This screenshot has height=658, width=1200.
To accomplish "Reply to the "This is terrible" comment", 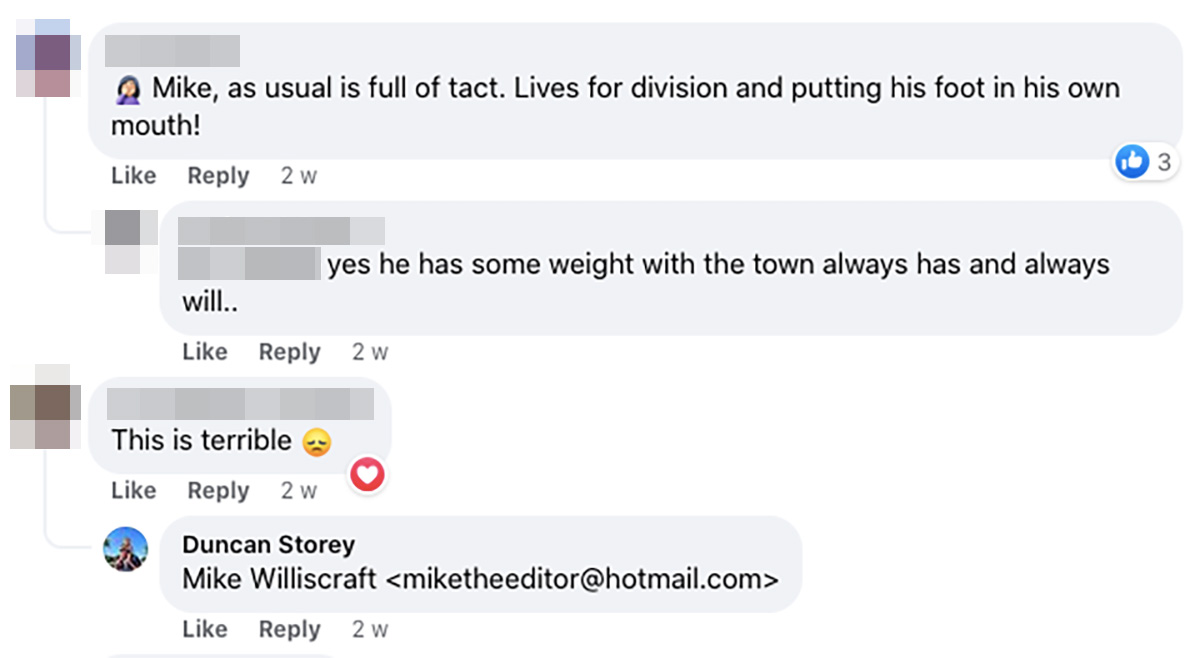I will coord(218,490).
